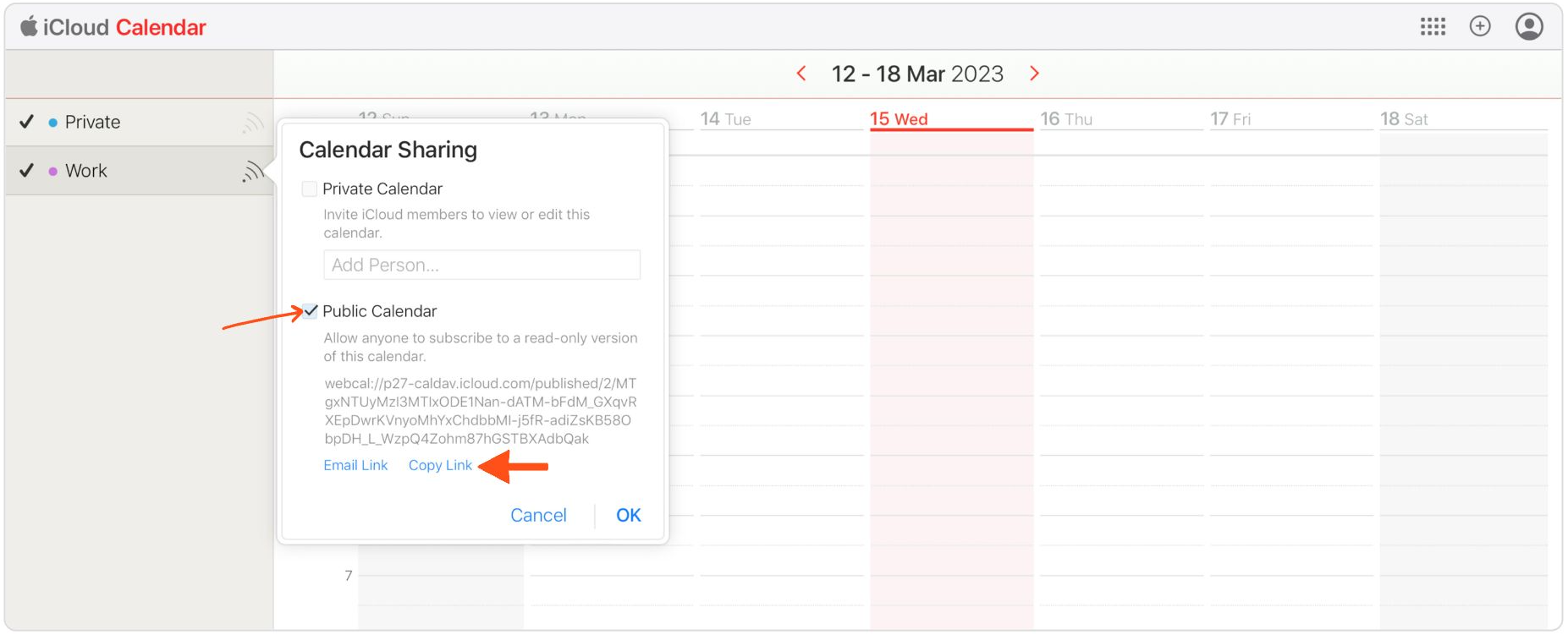Confirm sharing with the OK button

coord(628,515)
